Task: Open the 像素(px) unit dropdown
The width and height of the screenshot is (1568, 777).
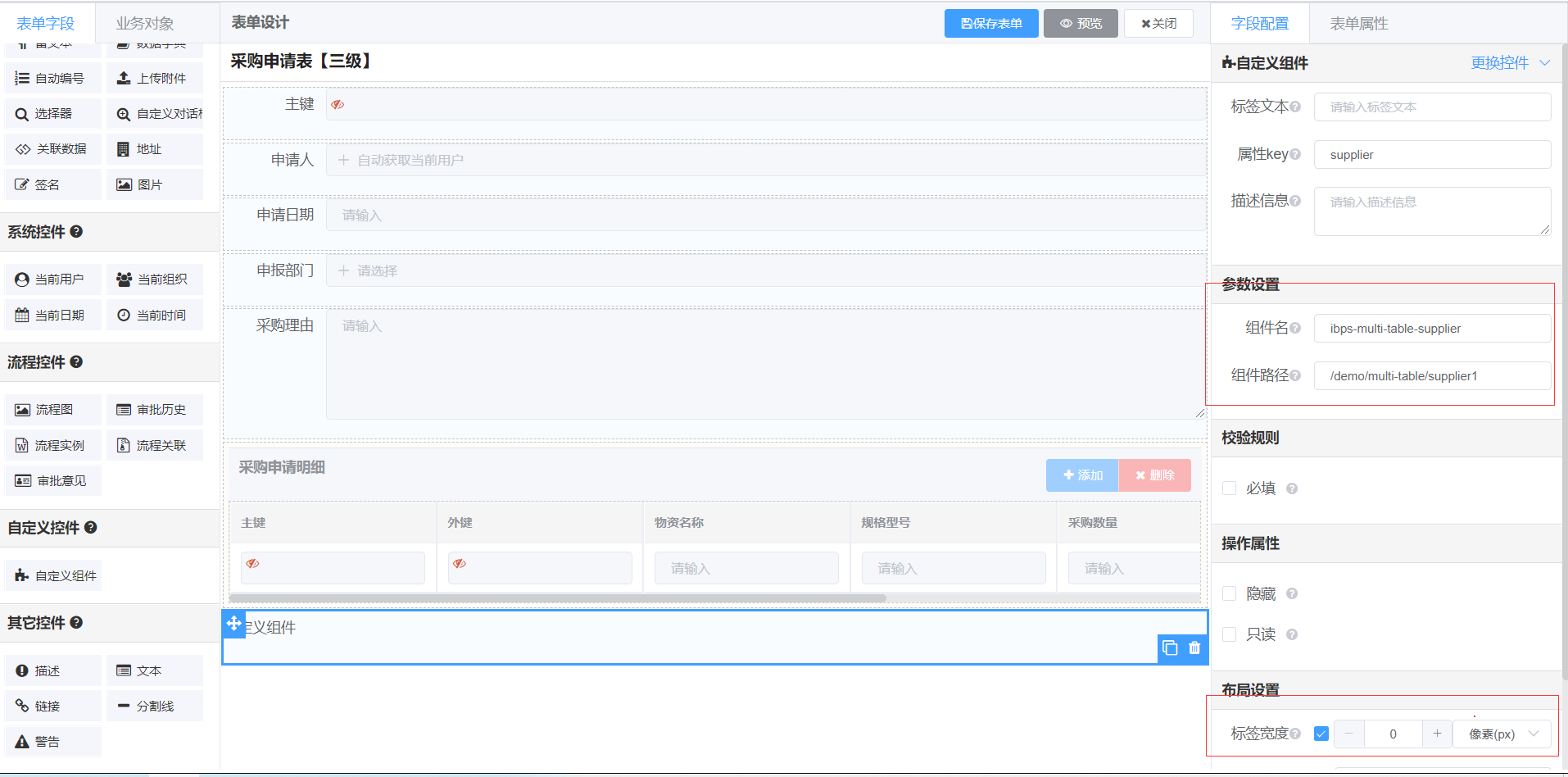Action: pos(1501,734)
